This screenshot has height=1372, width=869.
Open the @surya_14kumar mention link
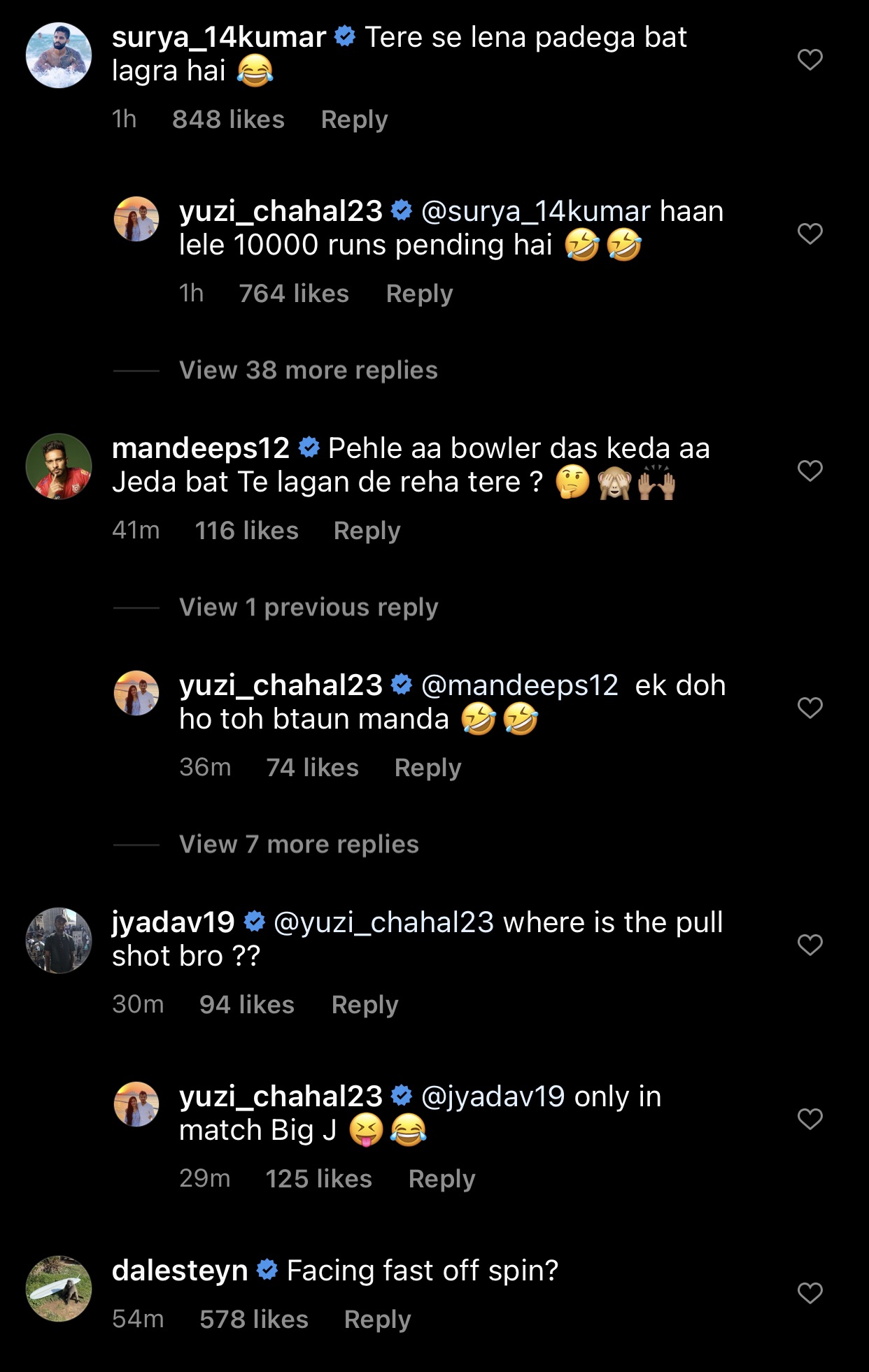pyautogui.click(x=536, y=211)
